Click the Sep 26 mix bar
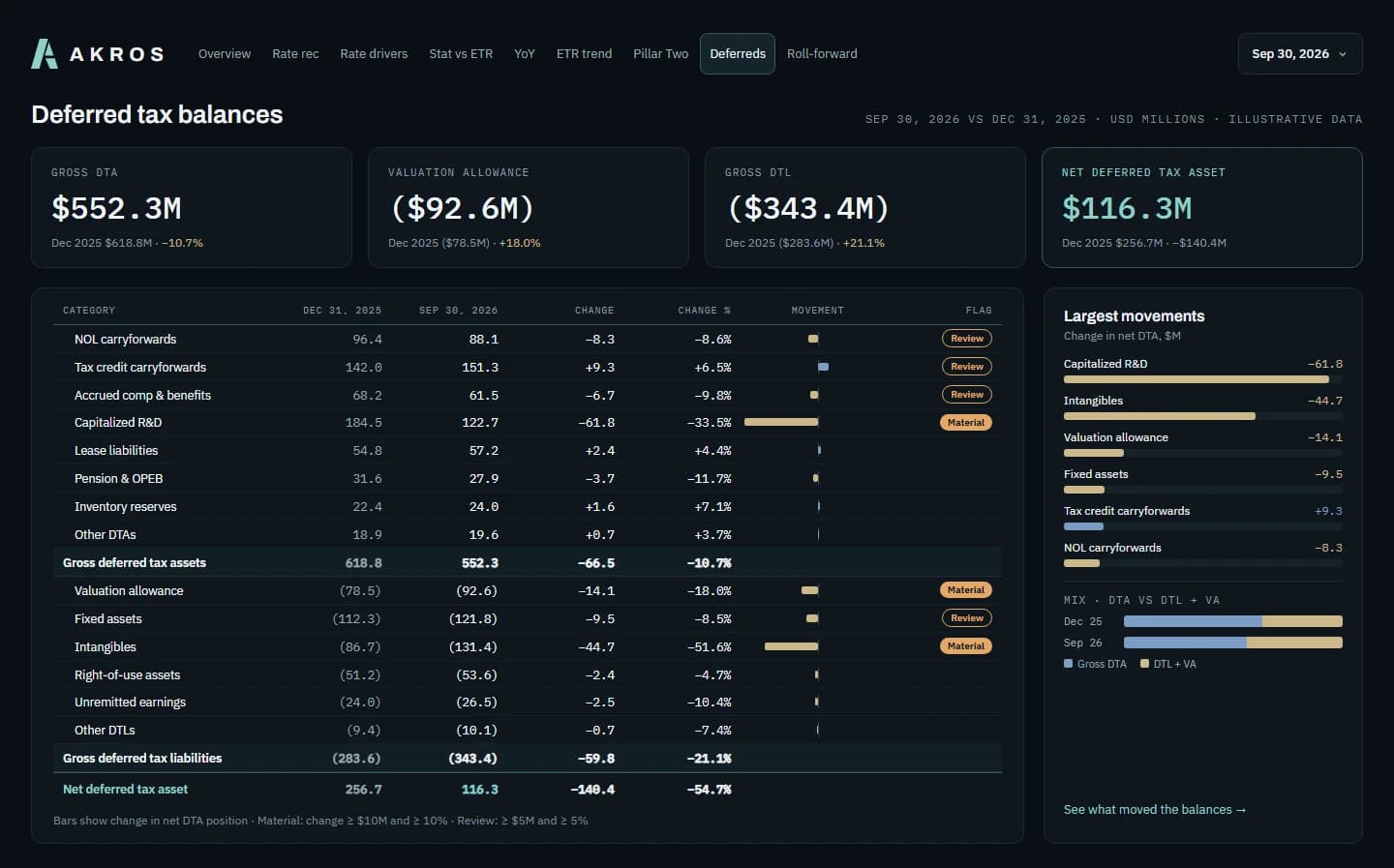This screenshot has width=1394, height=868. point(1233,643)
